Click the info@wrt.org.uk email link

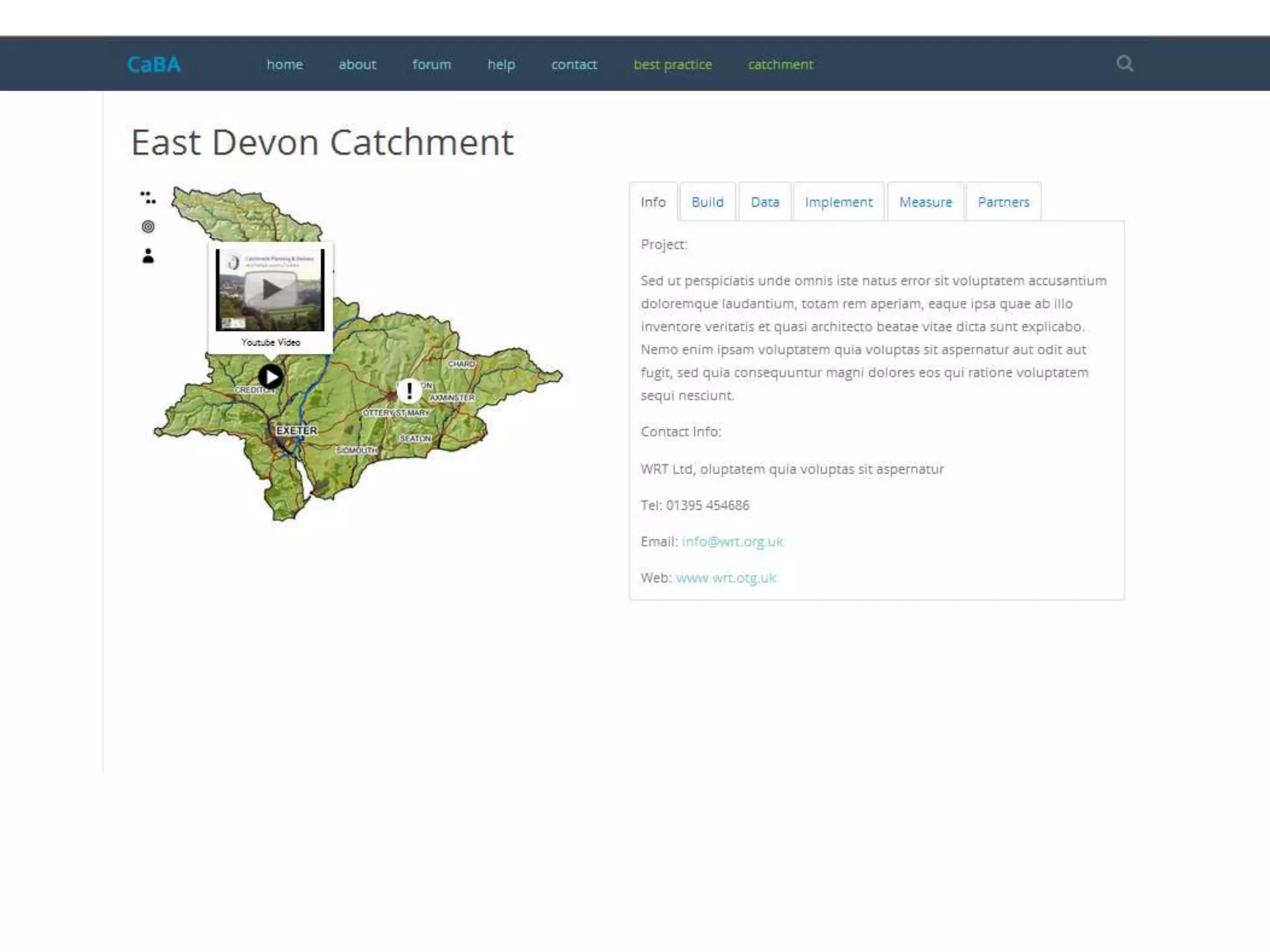click(732, 542)
